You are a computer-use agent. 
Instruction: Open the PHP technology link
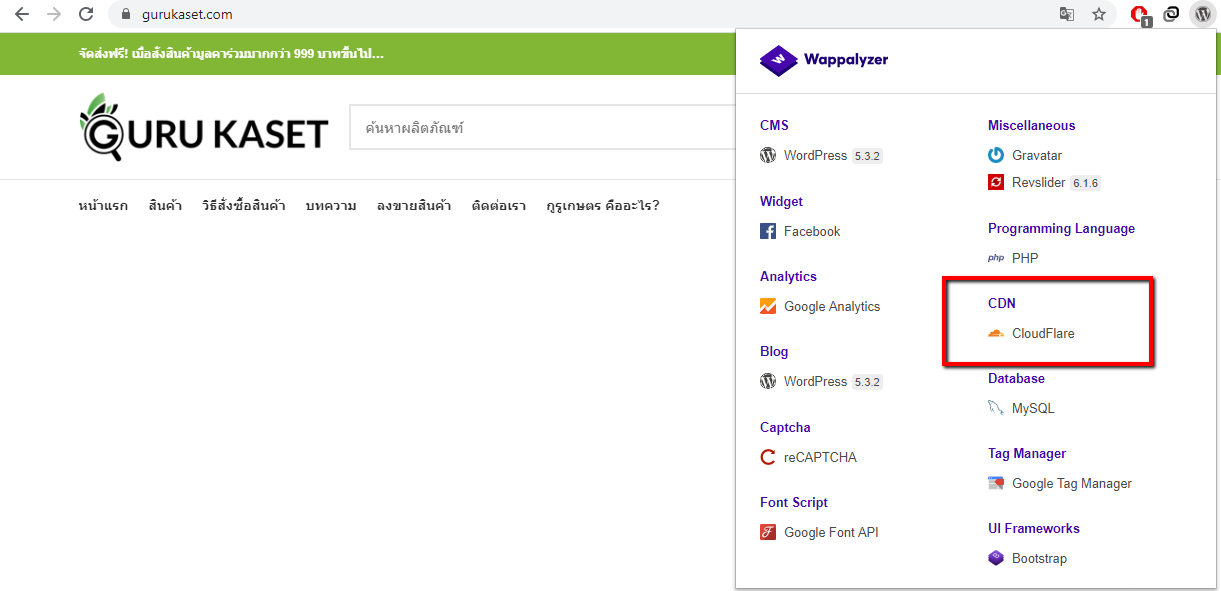(1025, 258)
